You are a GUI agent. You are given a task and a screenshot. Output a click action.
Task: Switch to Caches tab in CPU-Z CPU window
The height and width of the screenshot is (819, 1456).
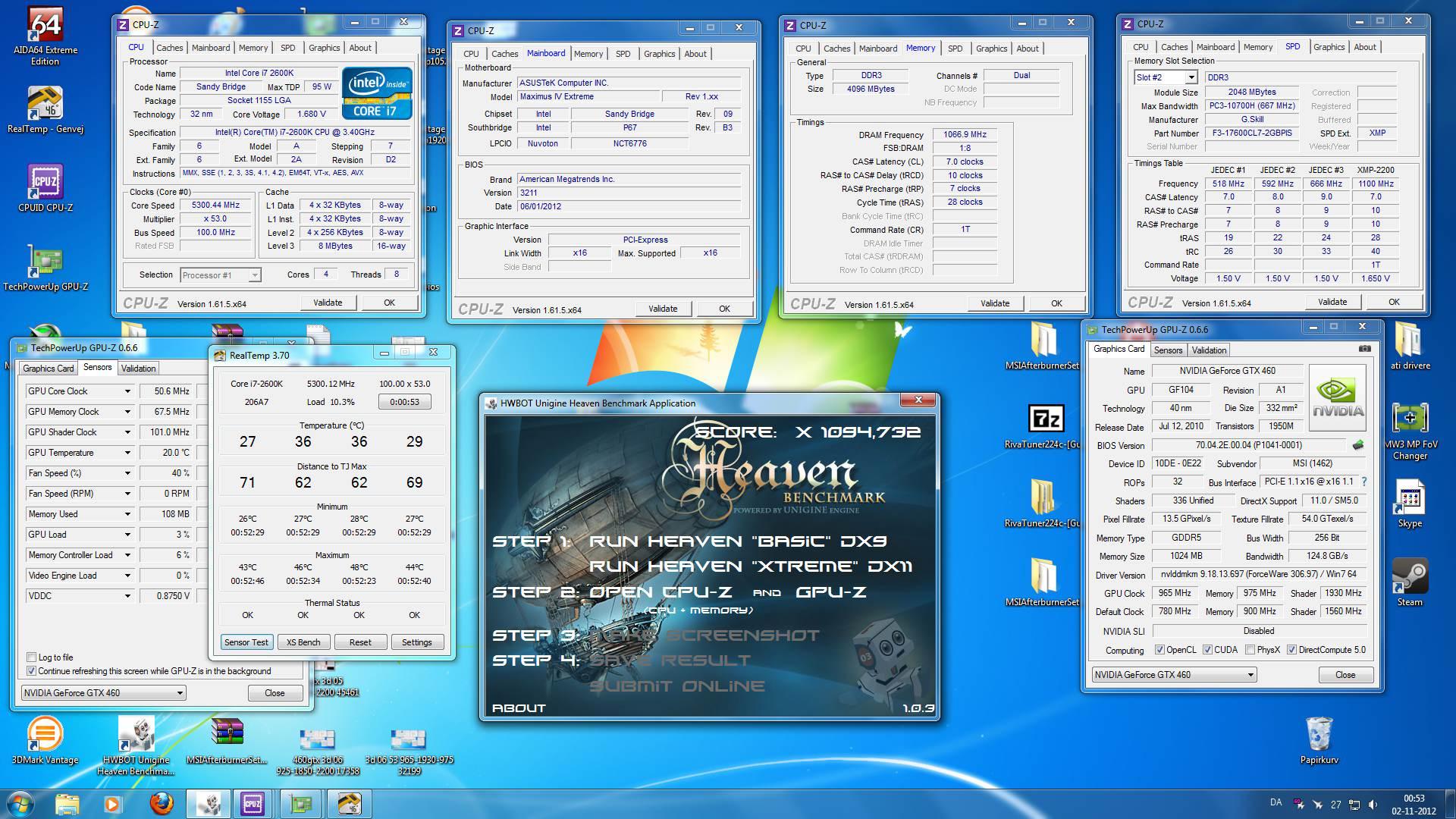click(x=170, y=48)
